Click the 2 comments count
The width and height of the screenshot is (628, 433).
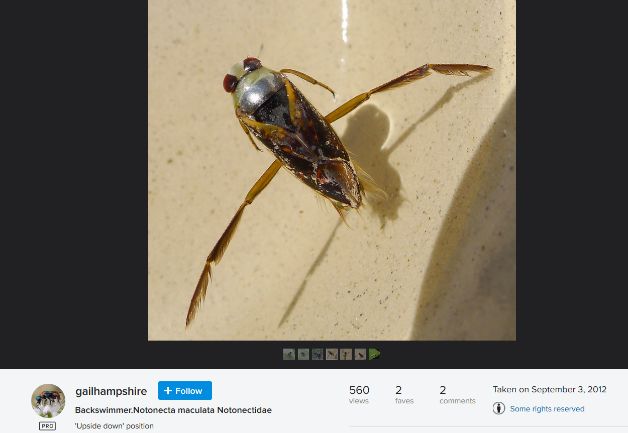pos(457,395)
